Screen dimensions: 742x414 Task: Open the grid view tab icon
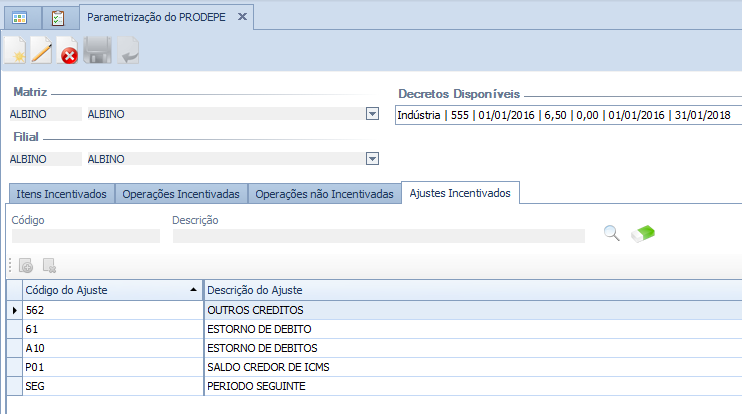(x=19, y=18)
